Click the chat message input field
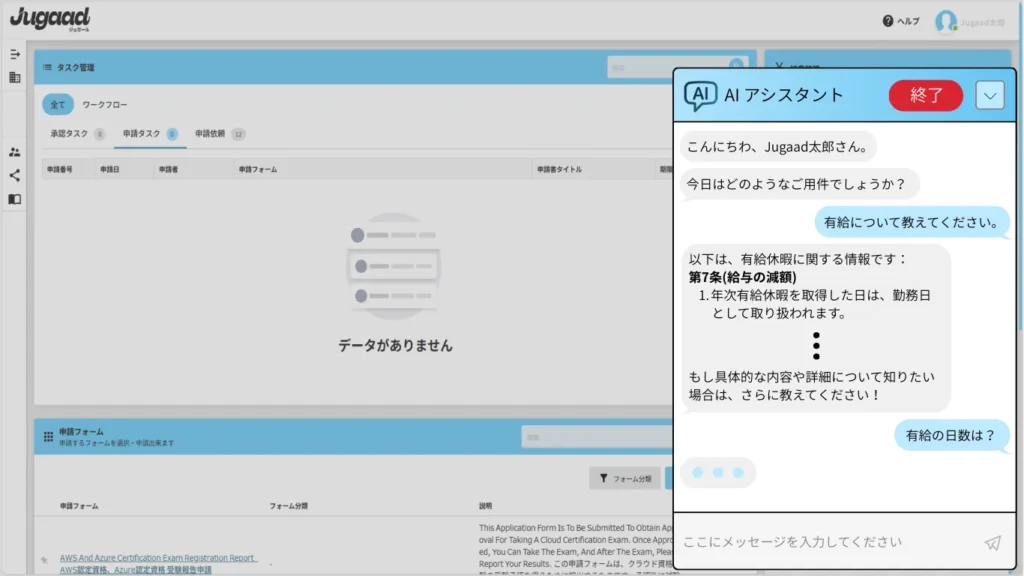Image resolution: width=1024 pixels, height=576 pixels. [825, 542]
